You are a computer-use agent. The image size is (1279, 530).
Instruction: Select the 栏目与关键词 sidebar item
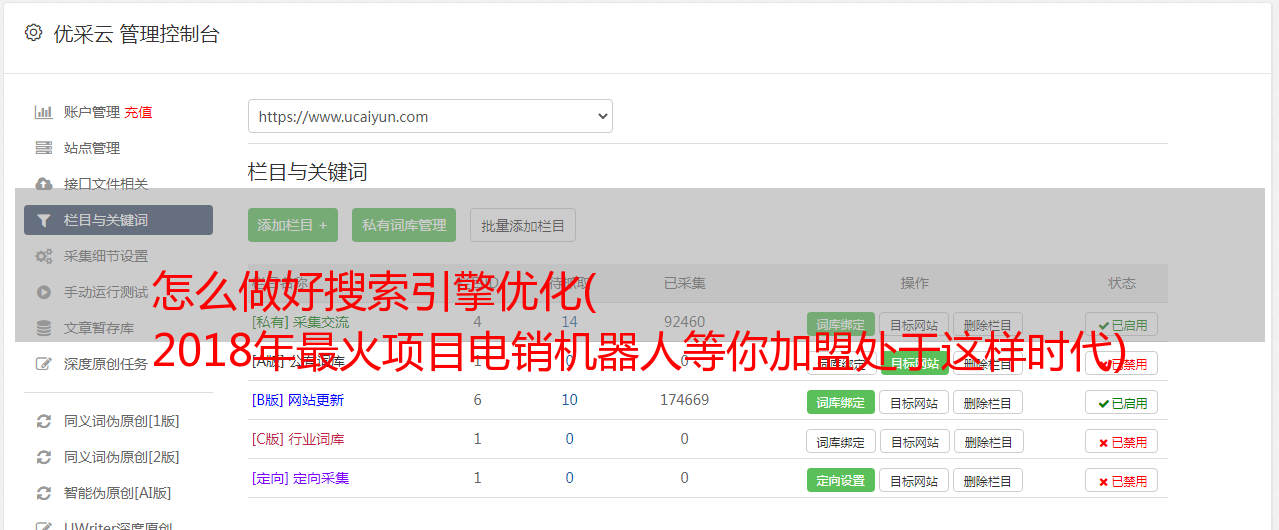point(118,220)
